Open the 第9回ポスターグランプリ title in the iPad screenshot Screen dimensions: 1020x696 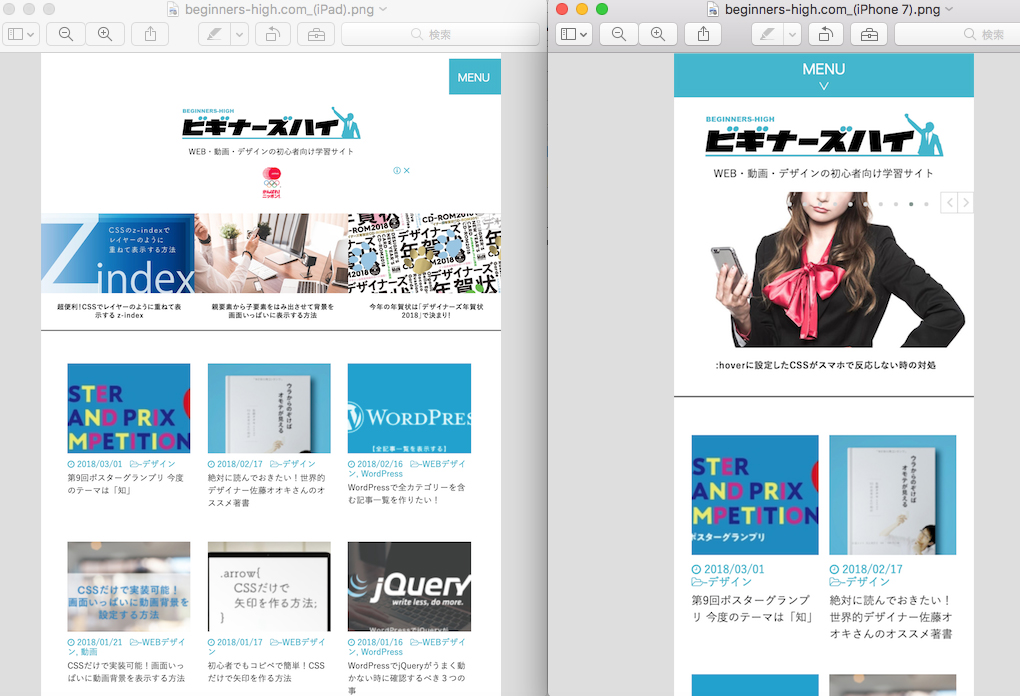[126, 484]
